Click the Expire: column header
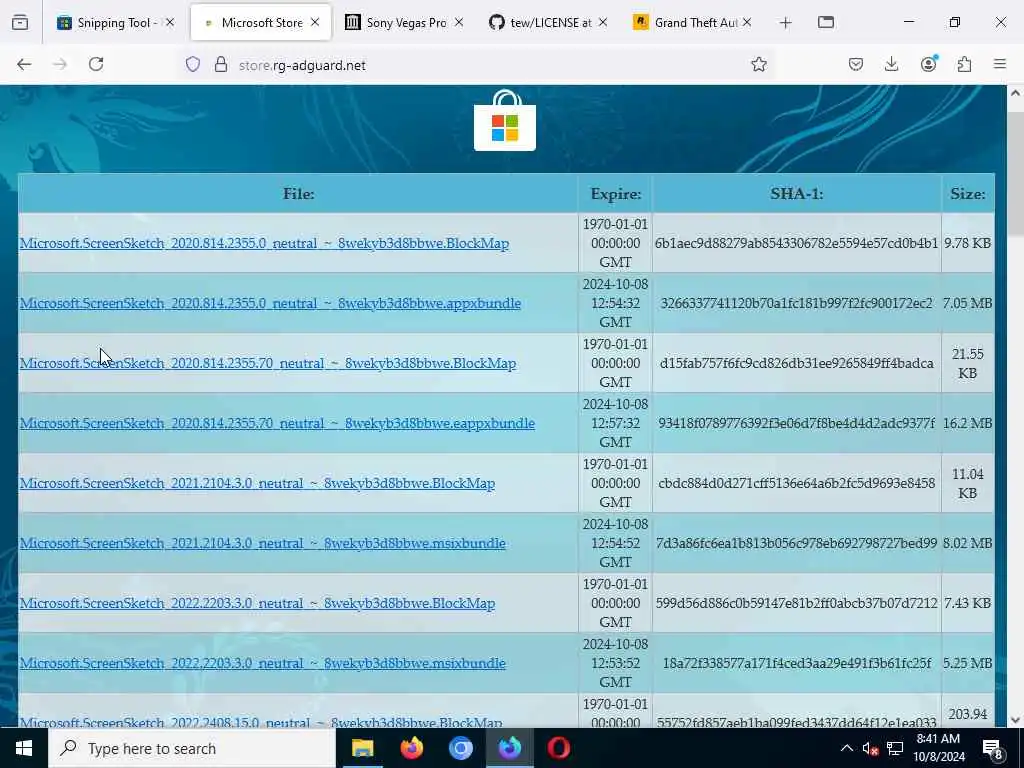The width and height of the screenshot is (1024, 768). pyautogui.click(x=615, y=194)
